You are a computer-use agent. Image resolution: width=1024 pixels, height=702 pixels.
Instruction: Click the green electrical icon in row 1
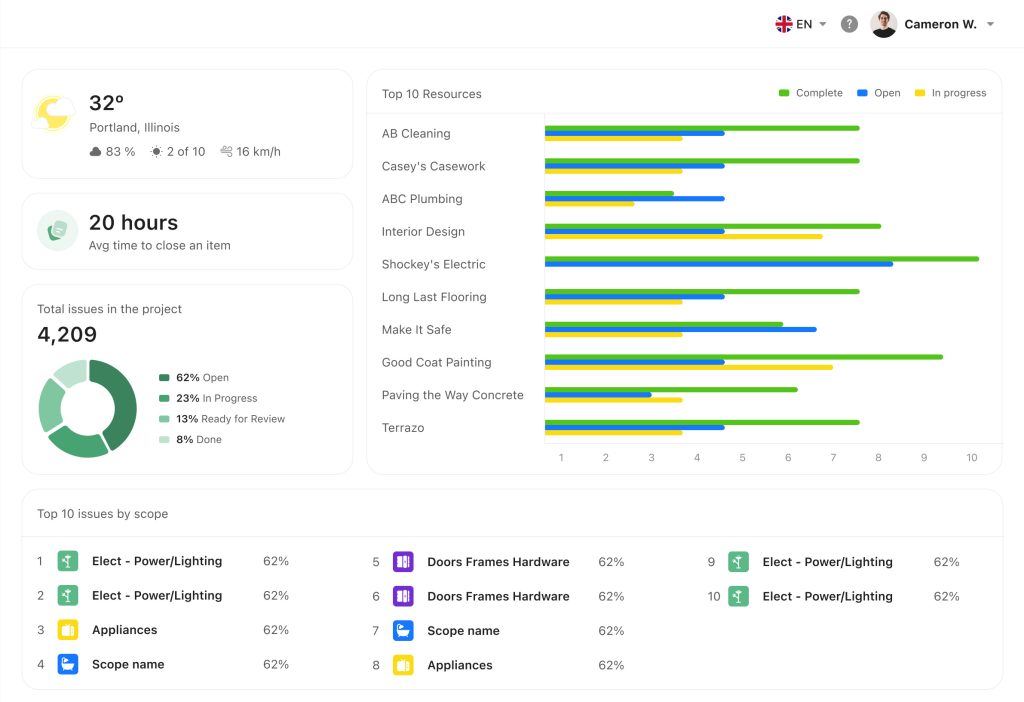tap(68, 561)
